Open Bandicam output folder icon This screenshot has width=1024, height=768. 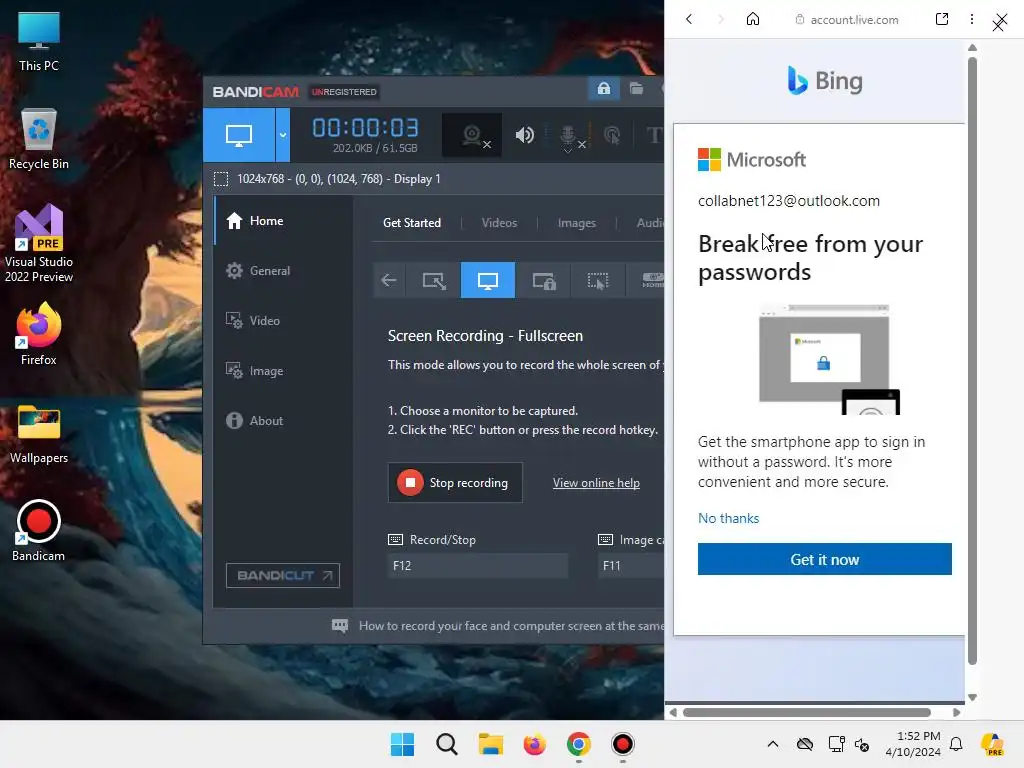coord(636,88)
